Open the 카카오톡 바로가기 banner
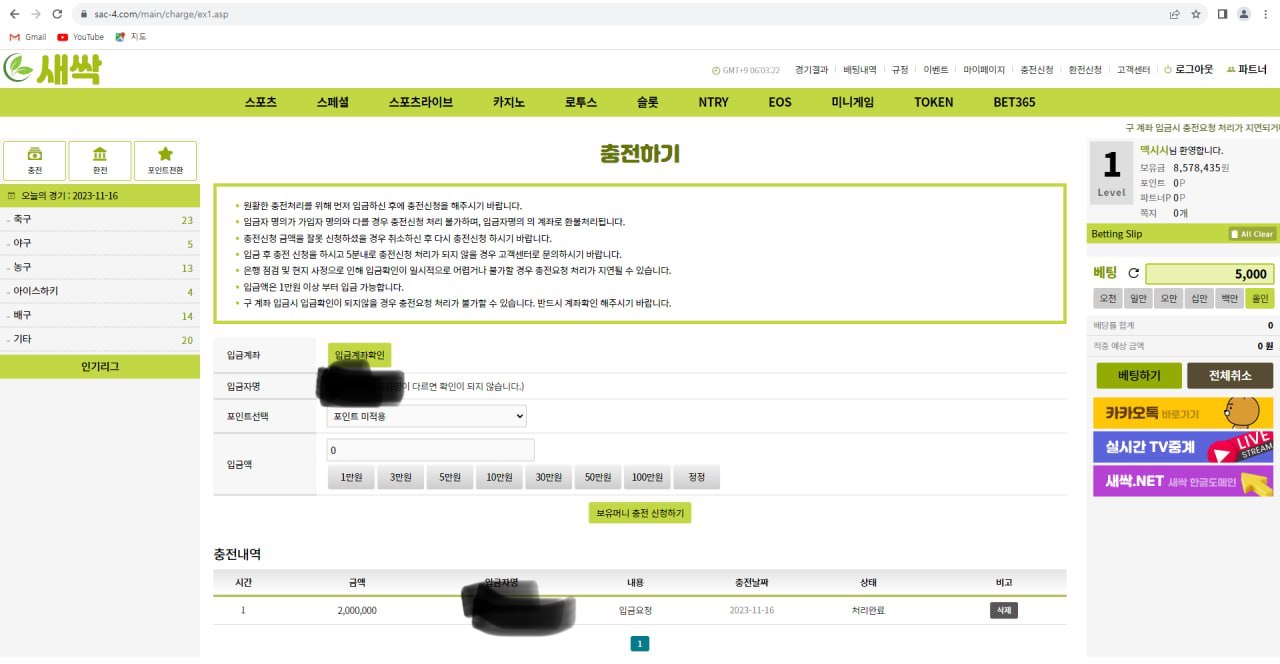Screen dimensions: 1280x664 tap(1182, 412)
